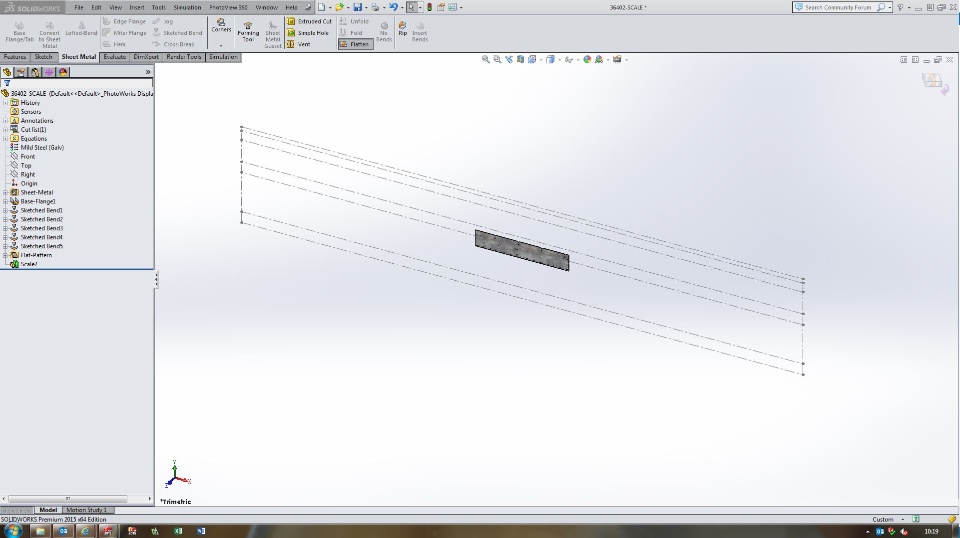Select Sketched Bend3 feature
Image resolution: width=960 pixels, height=538 pixels.
click(x=37, y=228)
